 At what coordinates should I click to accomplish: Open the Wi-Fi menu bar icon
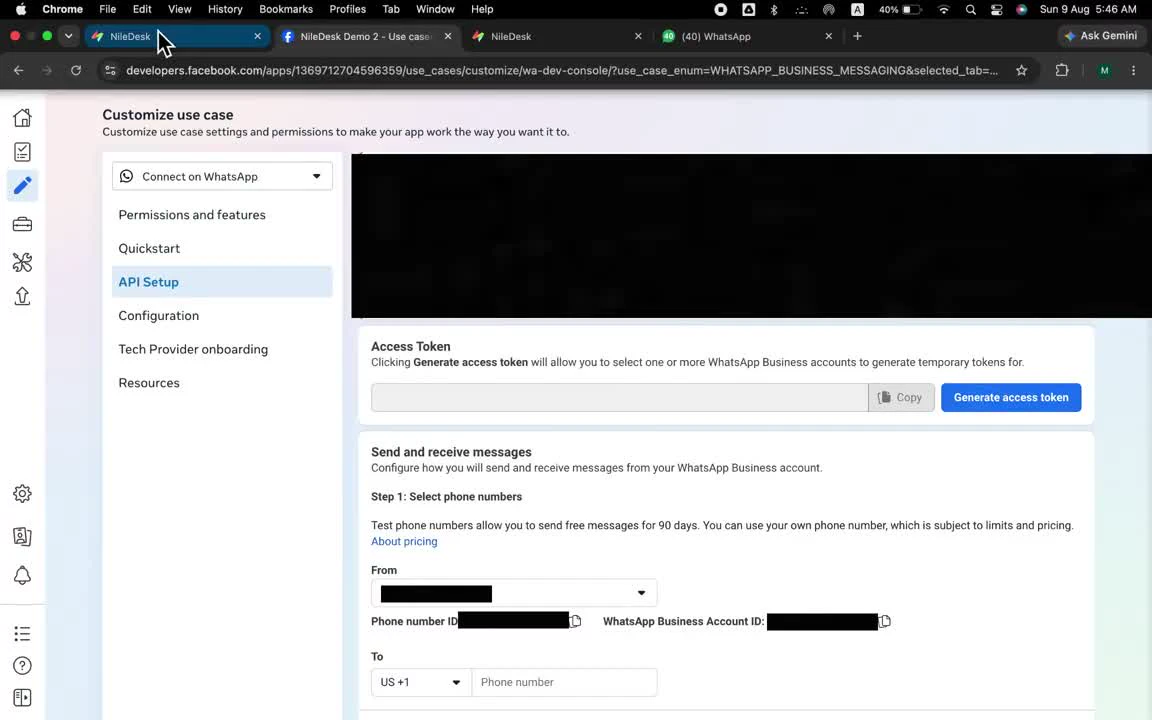click(x=944, y=10)
